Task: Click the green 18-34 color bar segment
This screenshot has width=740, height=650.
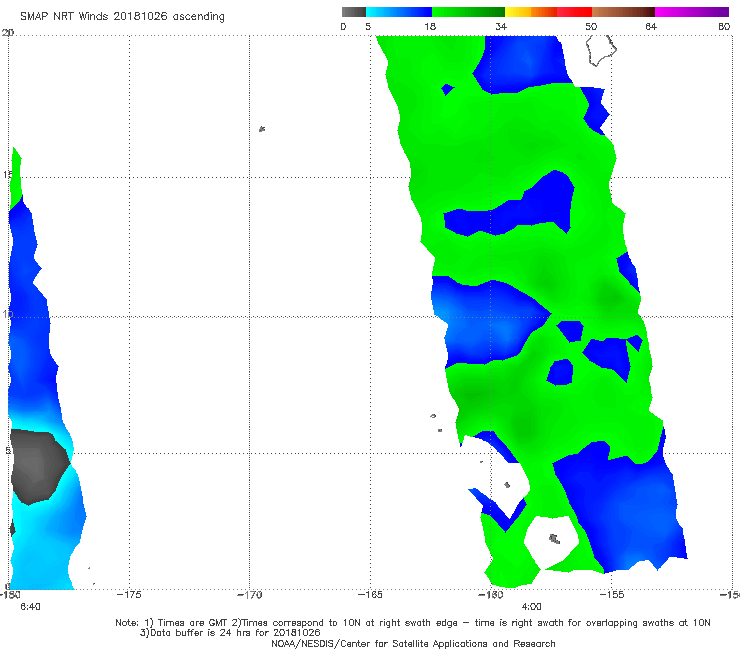Action: 468,12
